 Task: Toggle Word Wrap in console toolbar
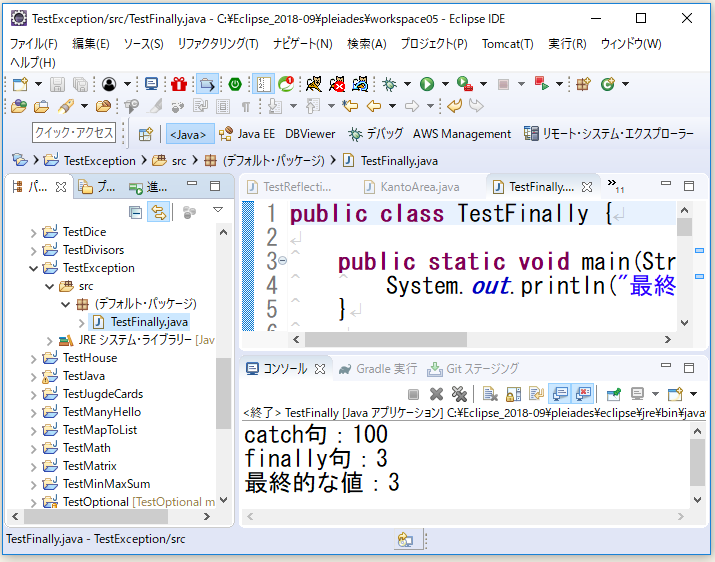pos(536,394)
